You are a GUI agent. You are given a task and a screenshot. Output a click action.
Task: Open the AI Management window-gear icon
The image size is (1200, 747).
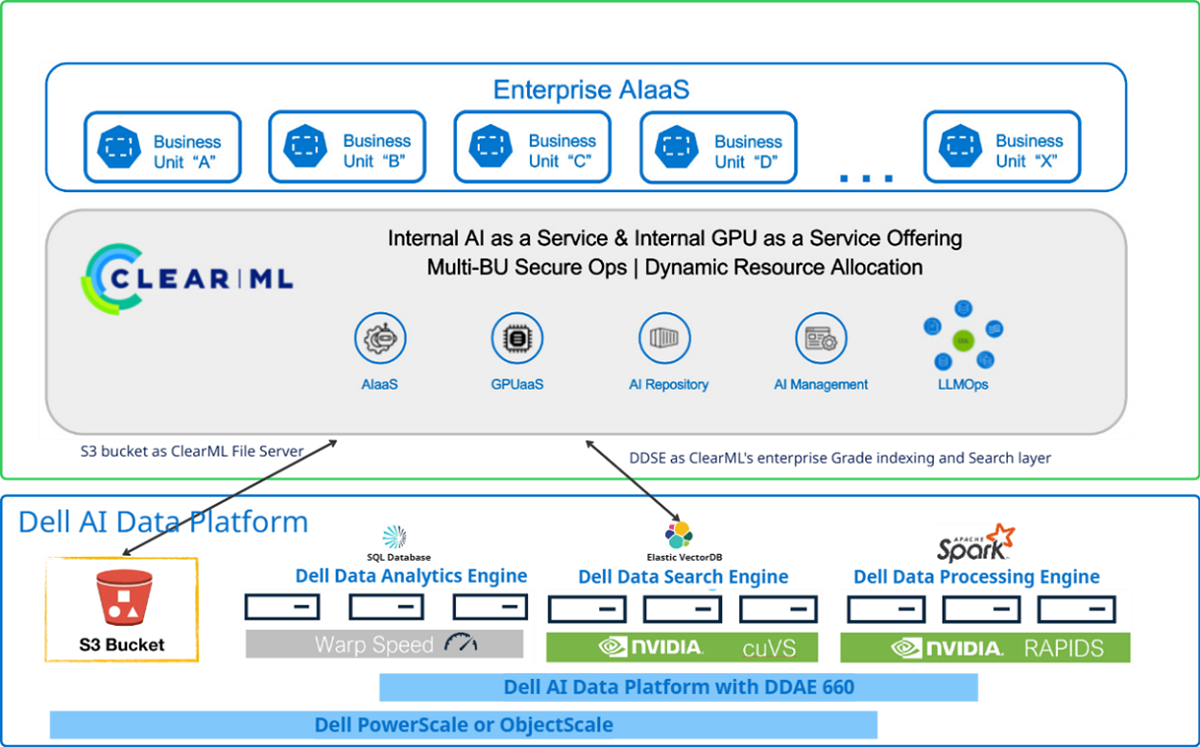coord(821,339)
